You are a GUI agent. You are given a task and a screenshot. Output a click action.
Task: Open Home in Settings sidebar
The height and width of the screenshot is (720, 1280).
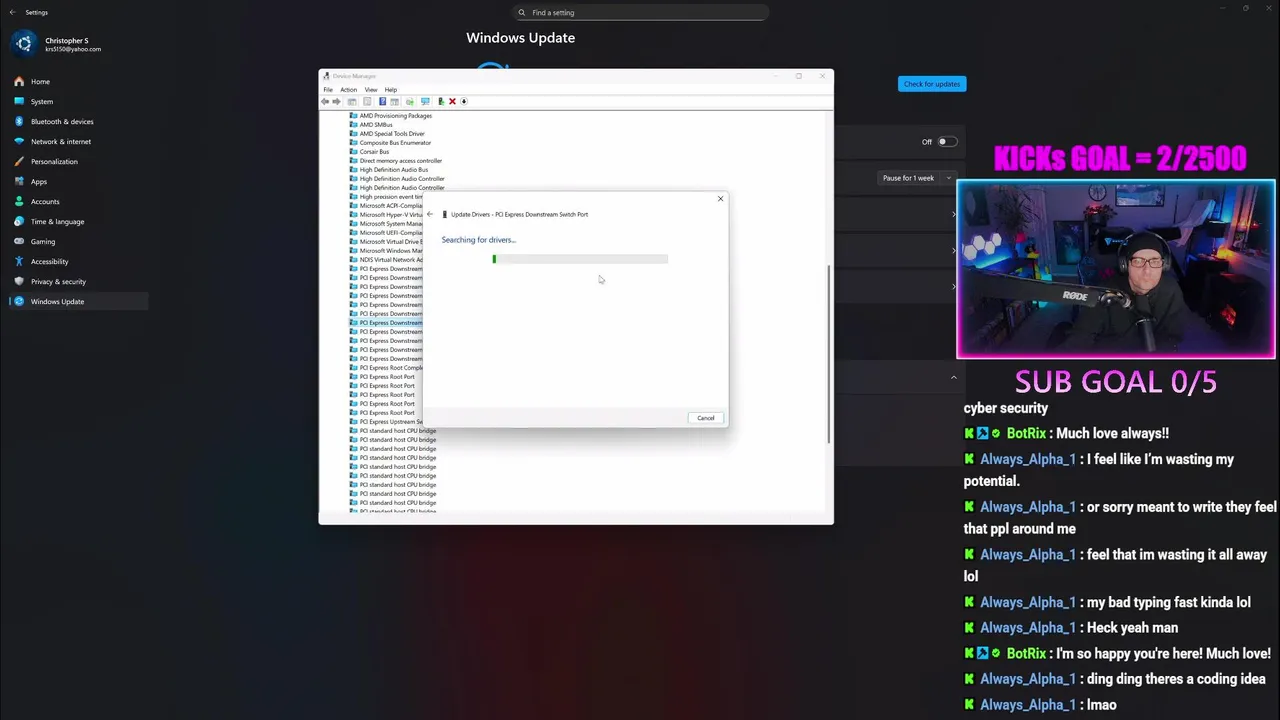tap(79, 81)
